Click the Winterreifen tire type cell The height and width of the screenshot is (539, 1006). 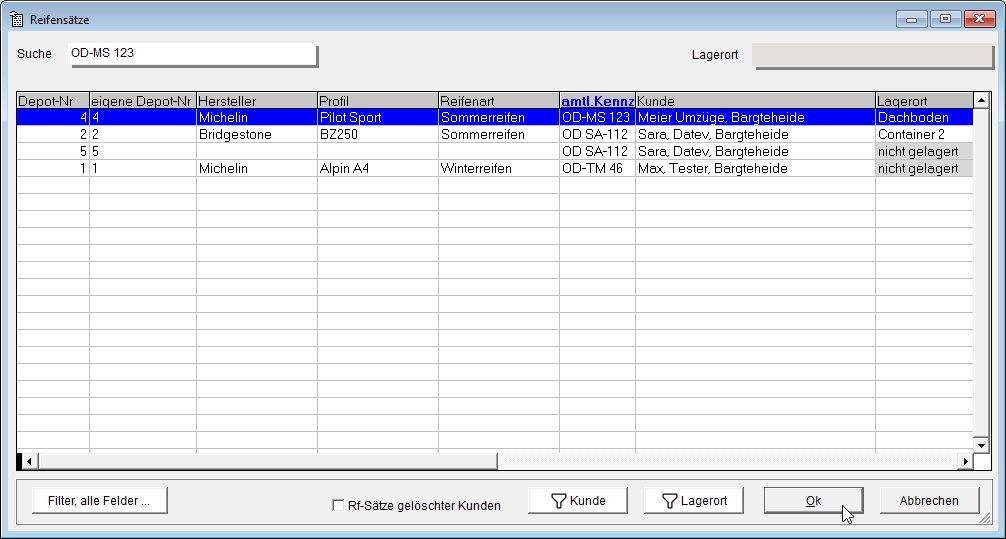[x=499, y=168]
